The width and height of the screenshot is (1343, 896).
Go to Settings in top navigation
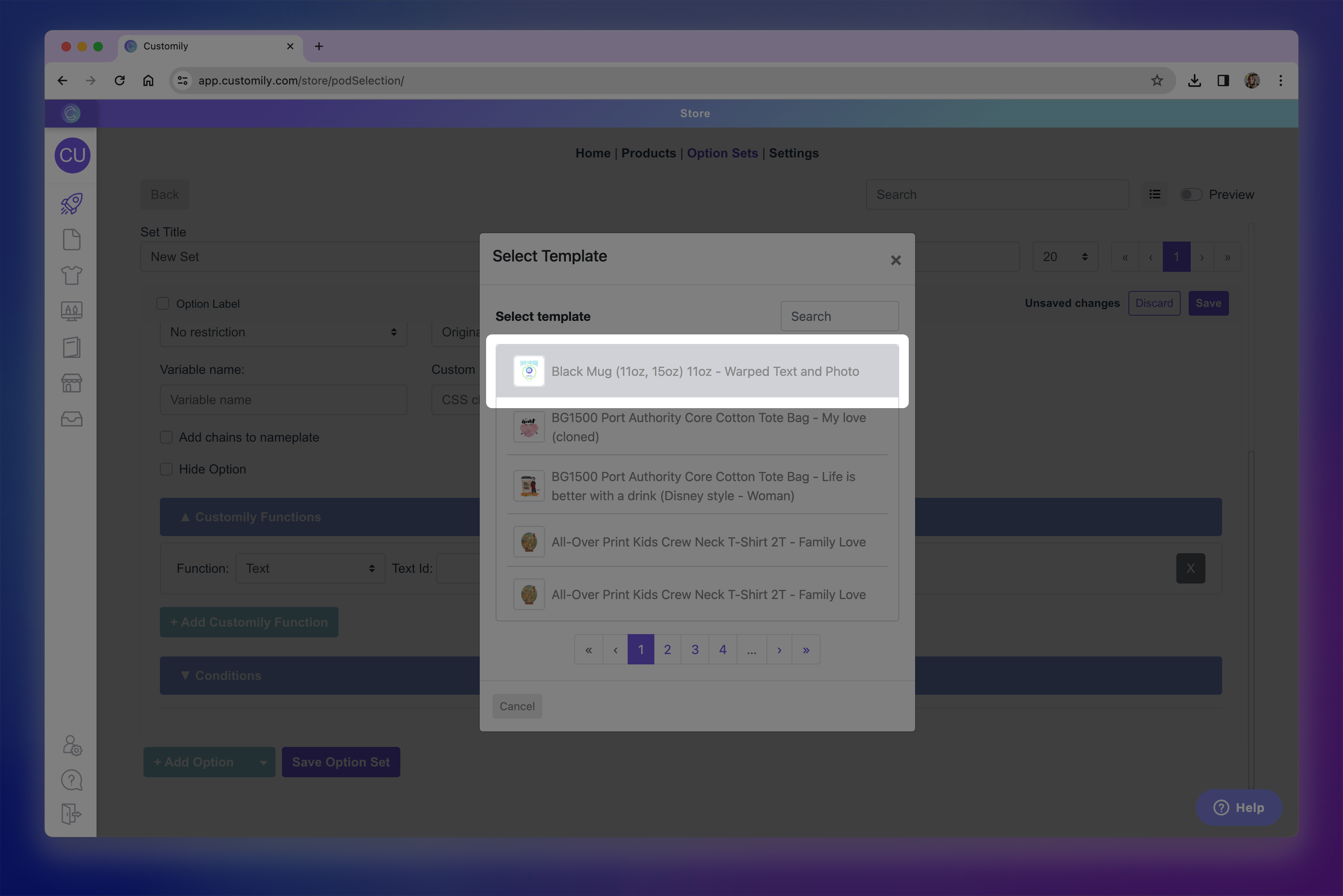click(793, 153)
